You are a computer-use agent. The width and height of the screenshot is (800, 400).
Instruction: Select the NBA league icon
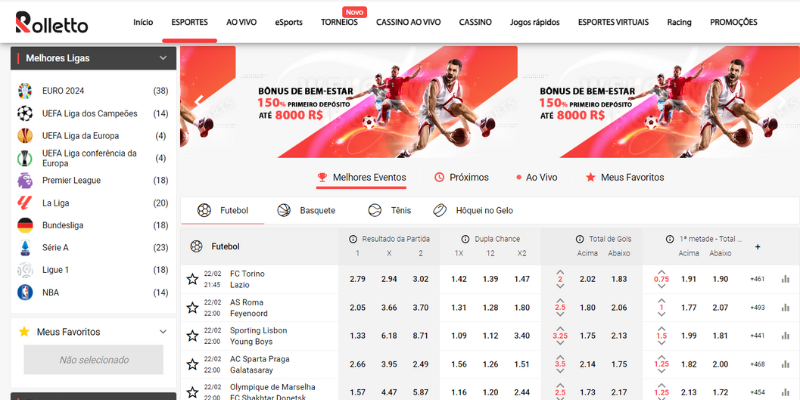tap(25, 292)
